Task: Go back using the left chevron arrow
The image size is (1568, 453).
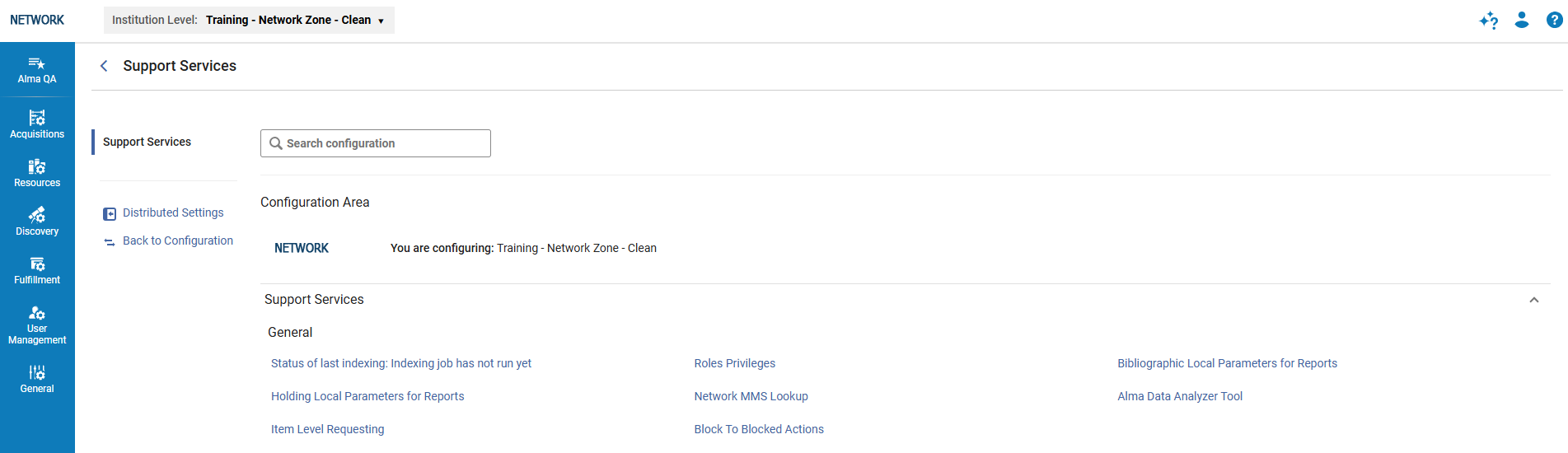Action: [104, 66]
